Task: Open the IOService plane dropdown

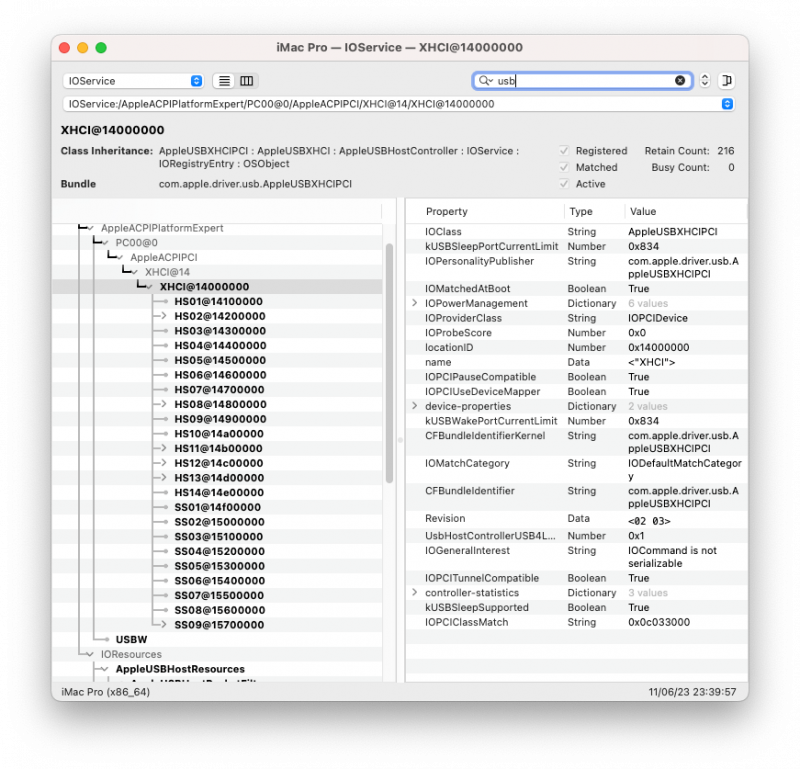Action: 133,81
